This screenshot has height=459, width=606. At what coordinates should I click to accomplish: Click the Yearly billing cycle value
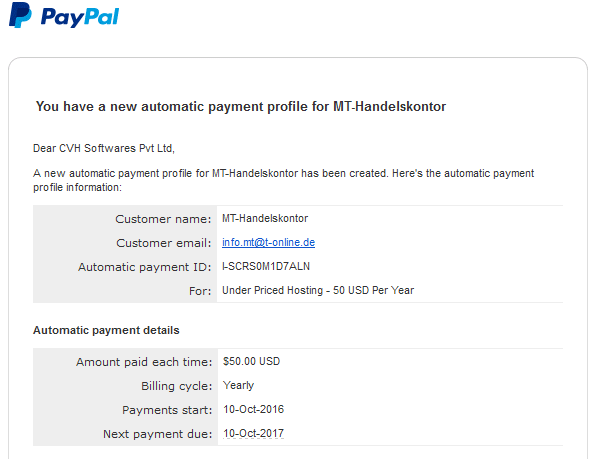point(238,386)
